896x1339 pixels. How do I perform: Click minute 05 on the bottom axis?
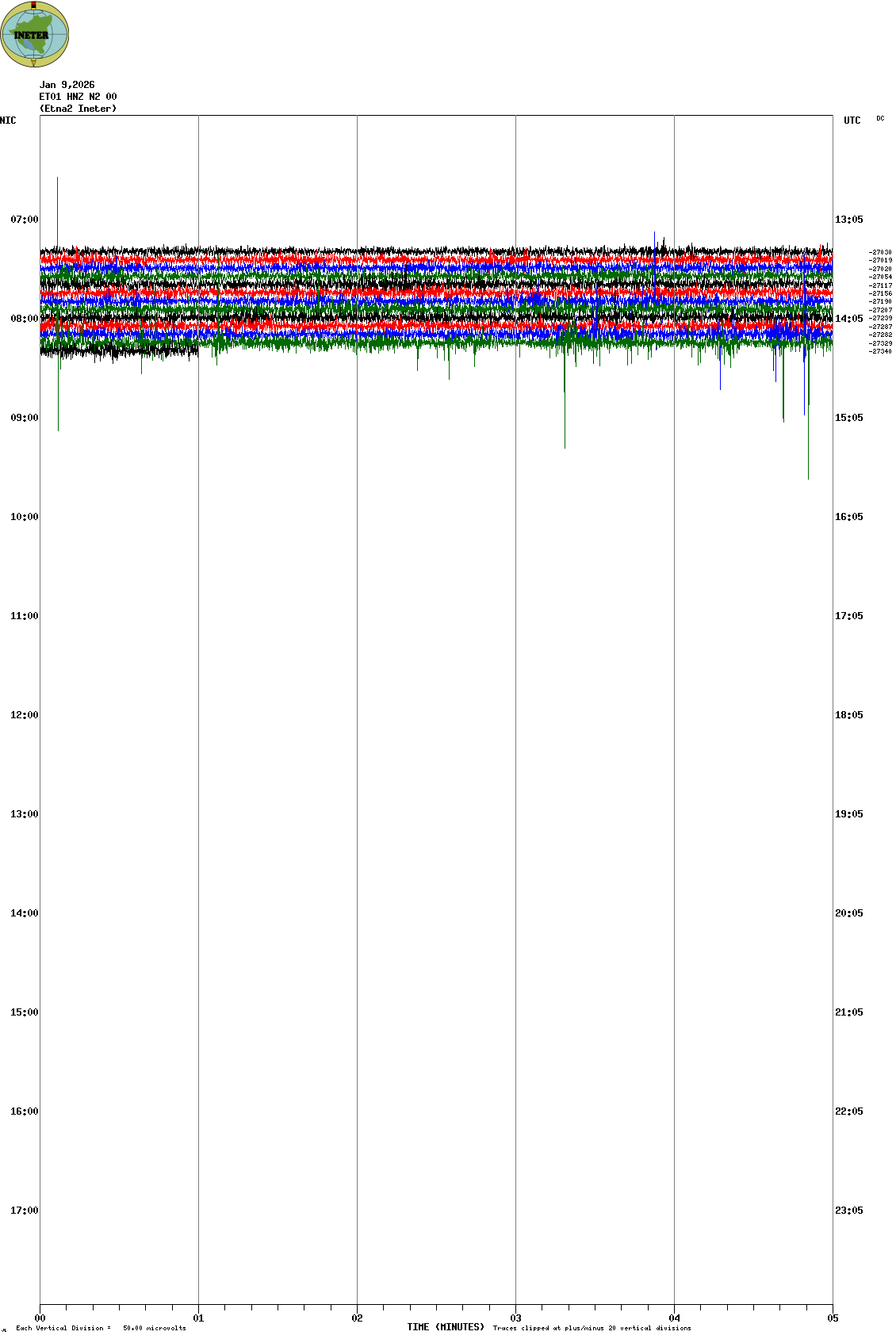[x=833, y=1318]
